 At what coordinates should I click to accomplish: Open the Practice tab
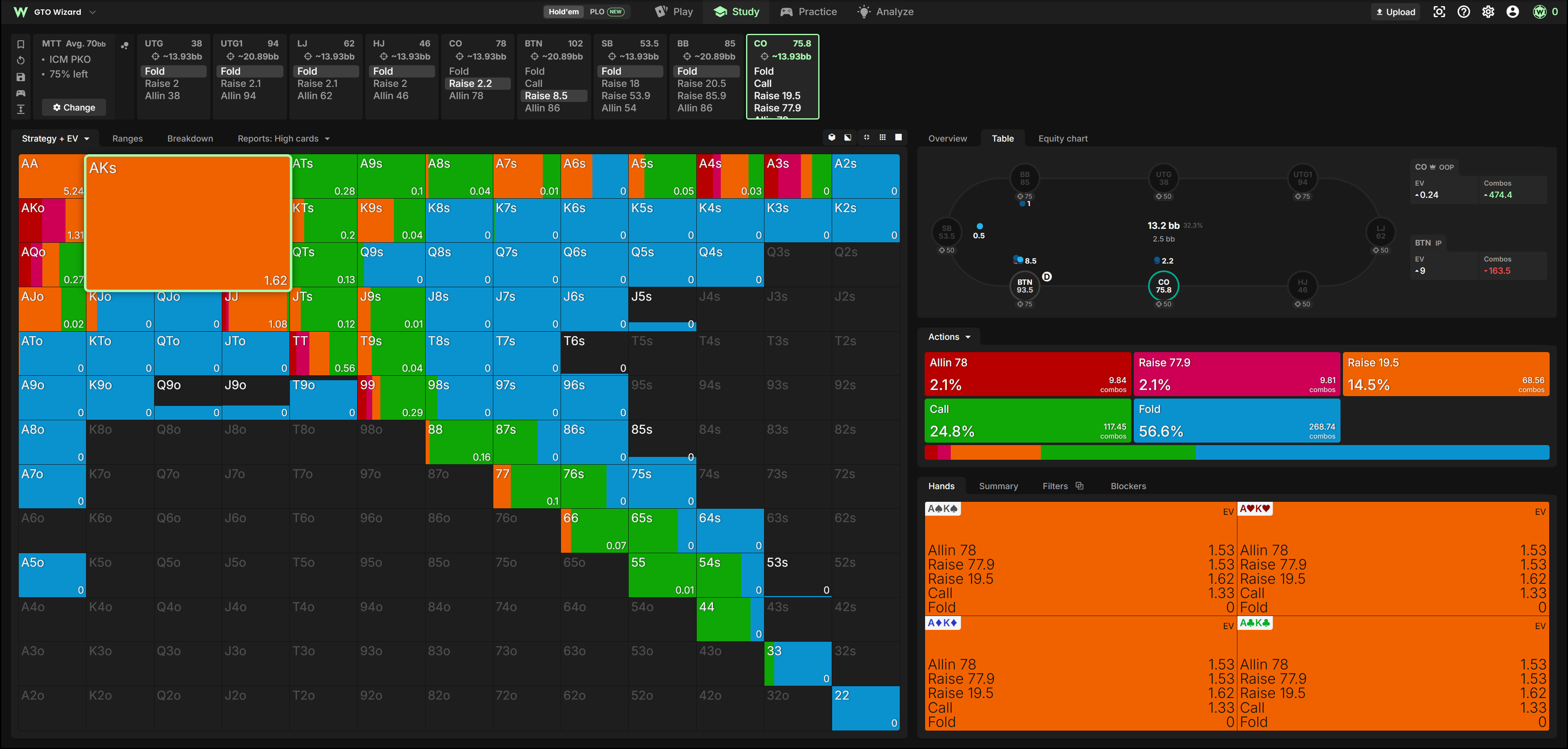tap(809, 11)
